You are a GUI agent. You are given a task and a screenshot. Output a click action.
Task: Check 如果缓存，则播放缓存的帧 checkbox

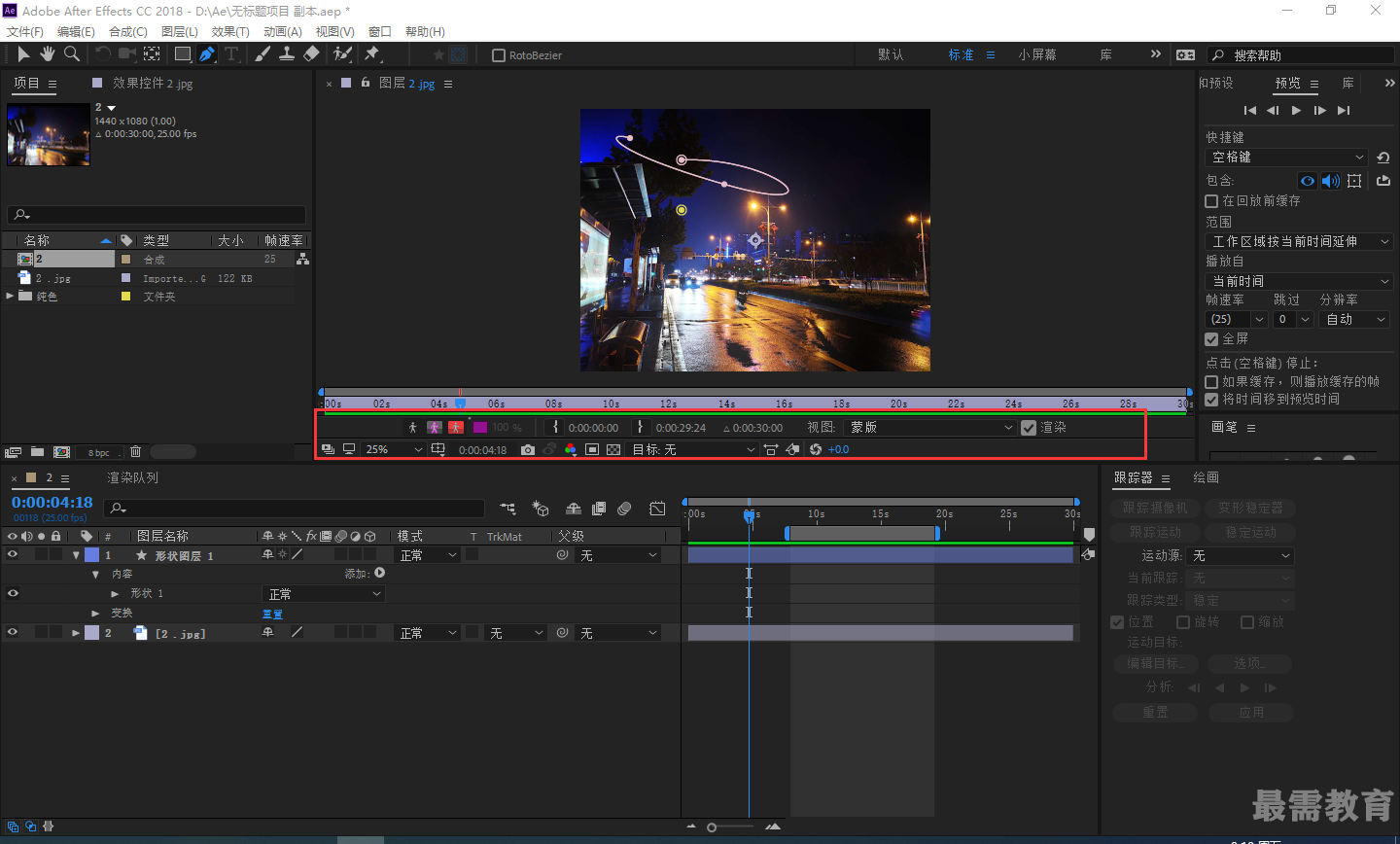[x=1211, y=382]
